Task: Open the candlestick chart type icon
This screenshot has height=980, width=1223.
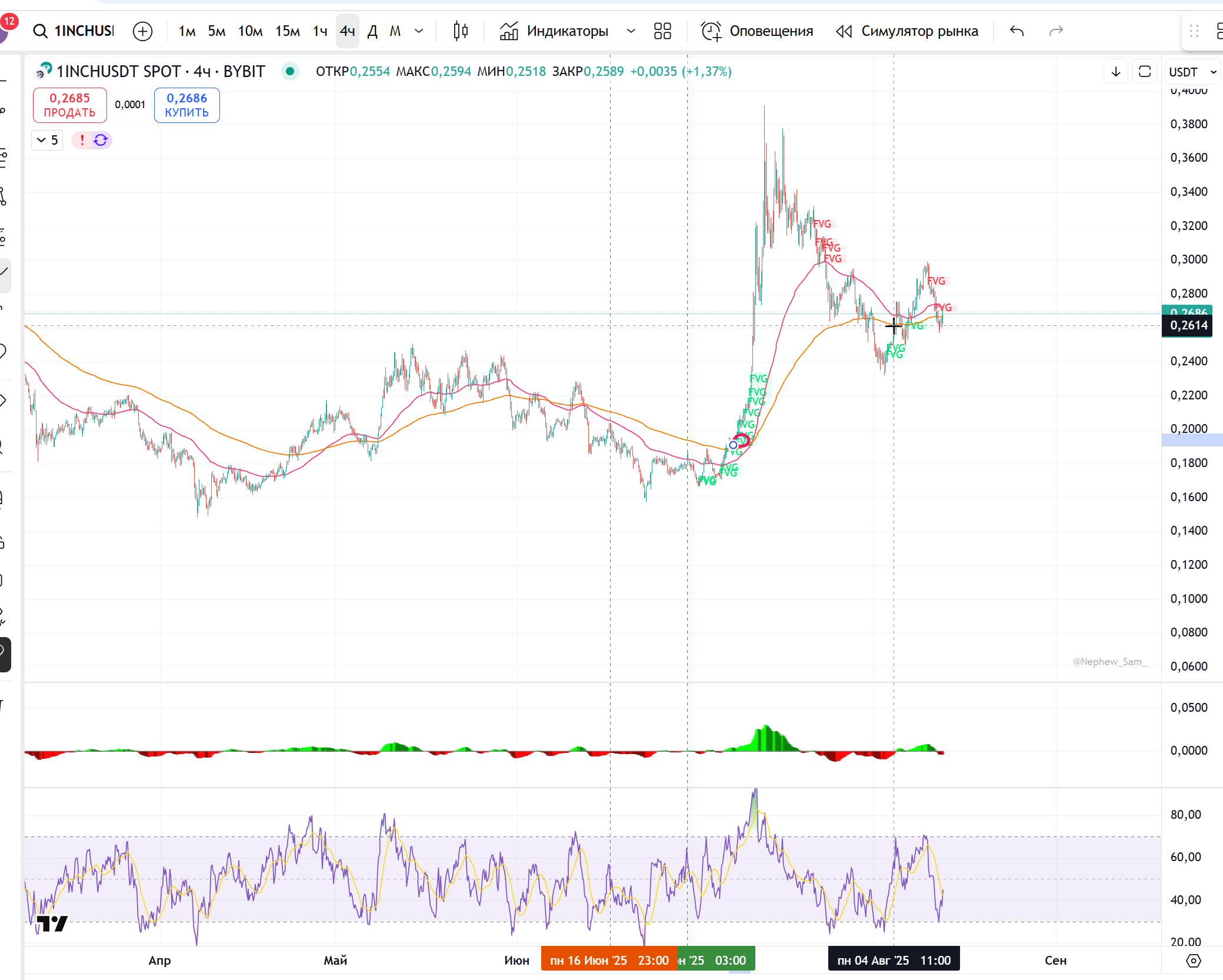Action: (461, 31)
